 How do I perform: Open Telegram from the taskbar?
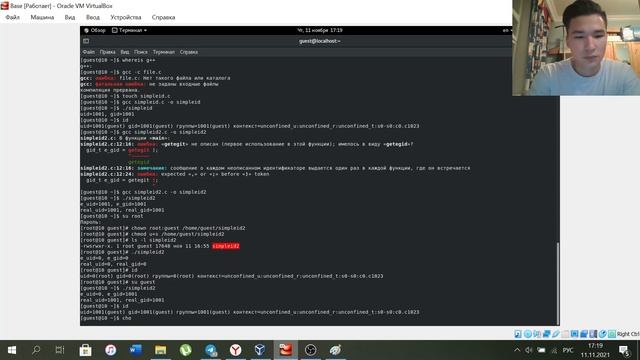pyautogui.click(x=211, y=350)
